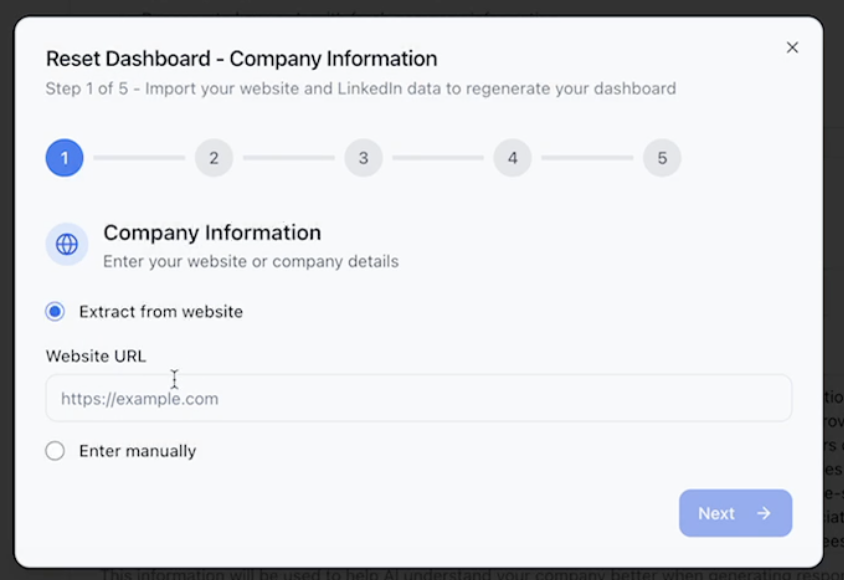Click the "Enter manually" label text
The width and height of the screenshot is (844, 580).
tap(137, 451)
